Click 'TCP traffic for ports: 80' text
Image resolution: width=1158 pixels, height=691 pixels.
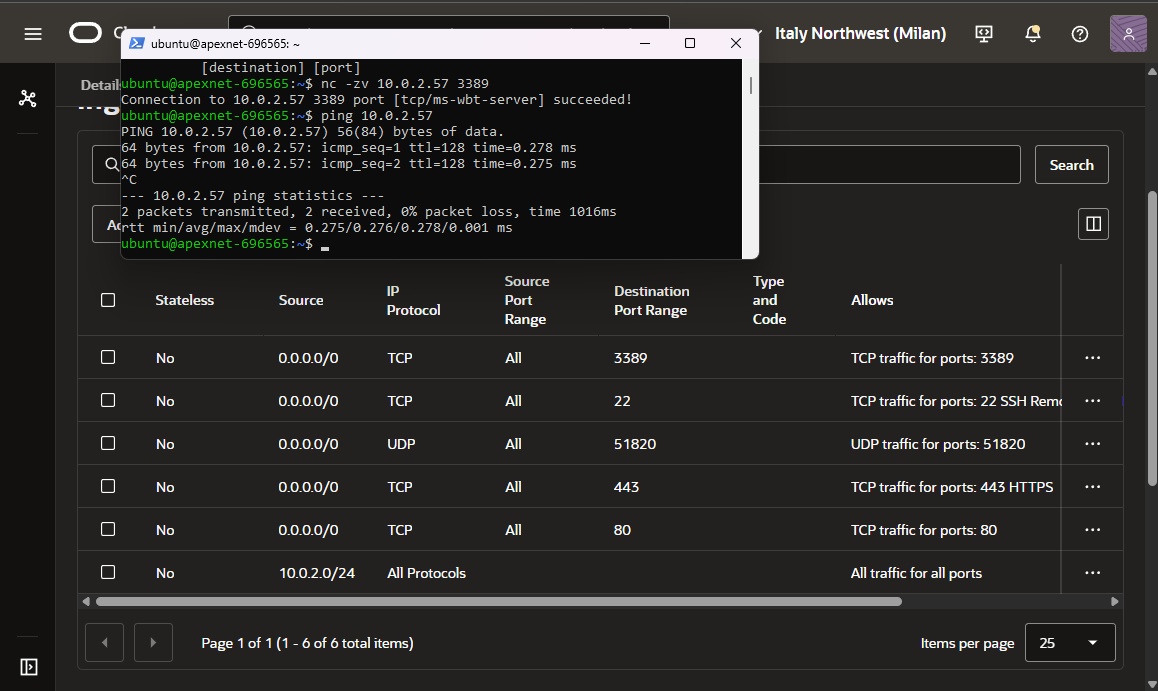click(x=923, y=530)
